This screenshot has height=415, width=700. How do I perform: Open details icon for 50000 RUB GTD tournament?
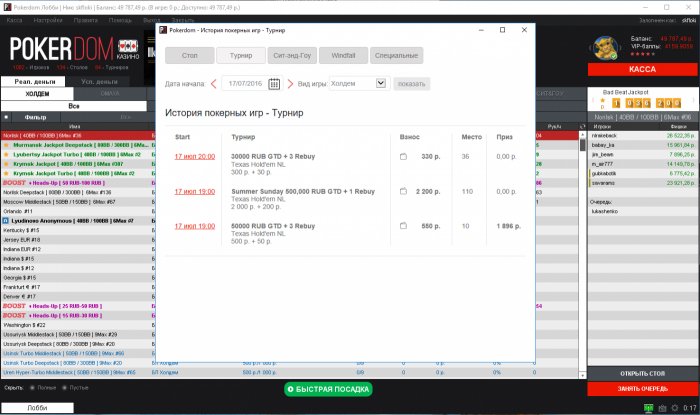(x=403, y=226)
